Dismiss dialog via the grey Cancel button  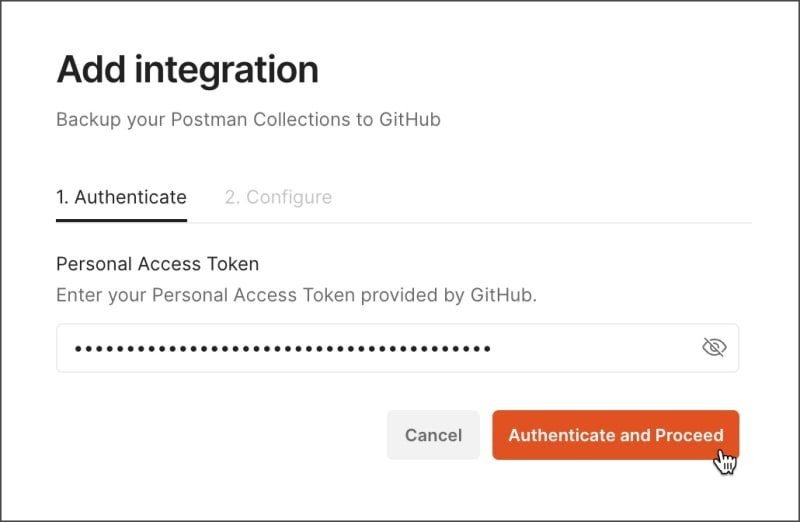[433, 435]
